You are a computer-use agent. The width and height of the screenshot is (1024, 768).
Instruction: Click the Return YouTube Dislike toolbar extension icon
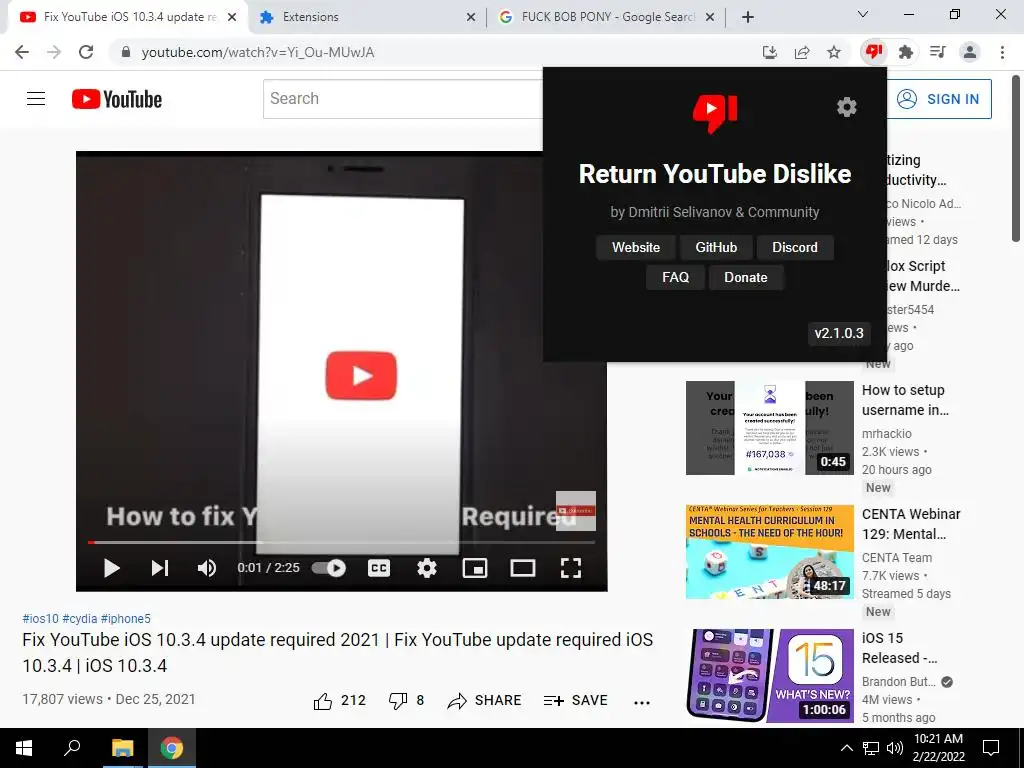coord(873,52)
